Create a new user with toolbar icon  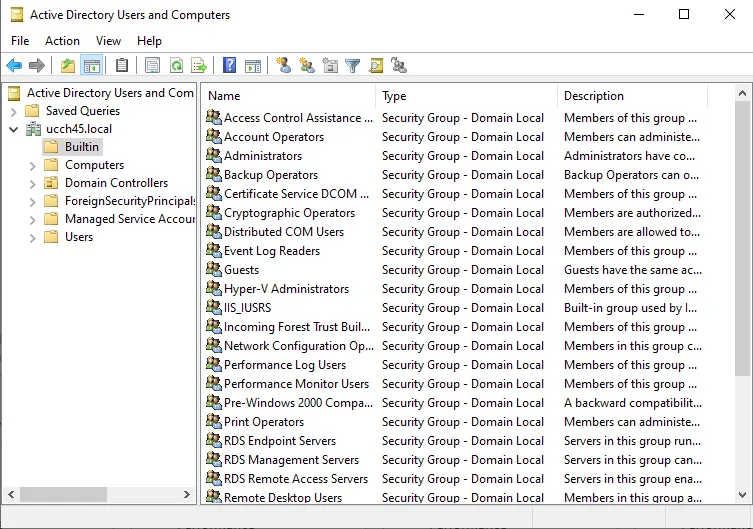pyautogui.click(x=284, y=66)
